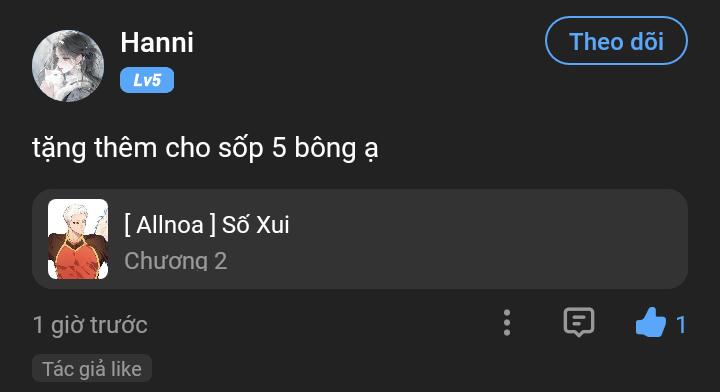The image size is (720, 392).
Task: View the girl-with-cat avatar picture
Action: click(68, 66)
